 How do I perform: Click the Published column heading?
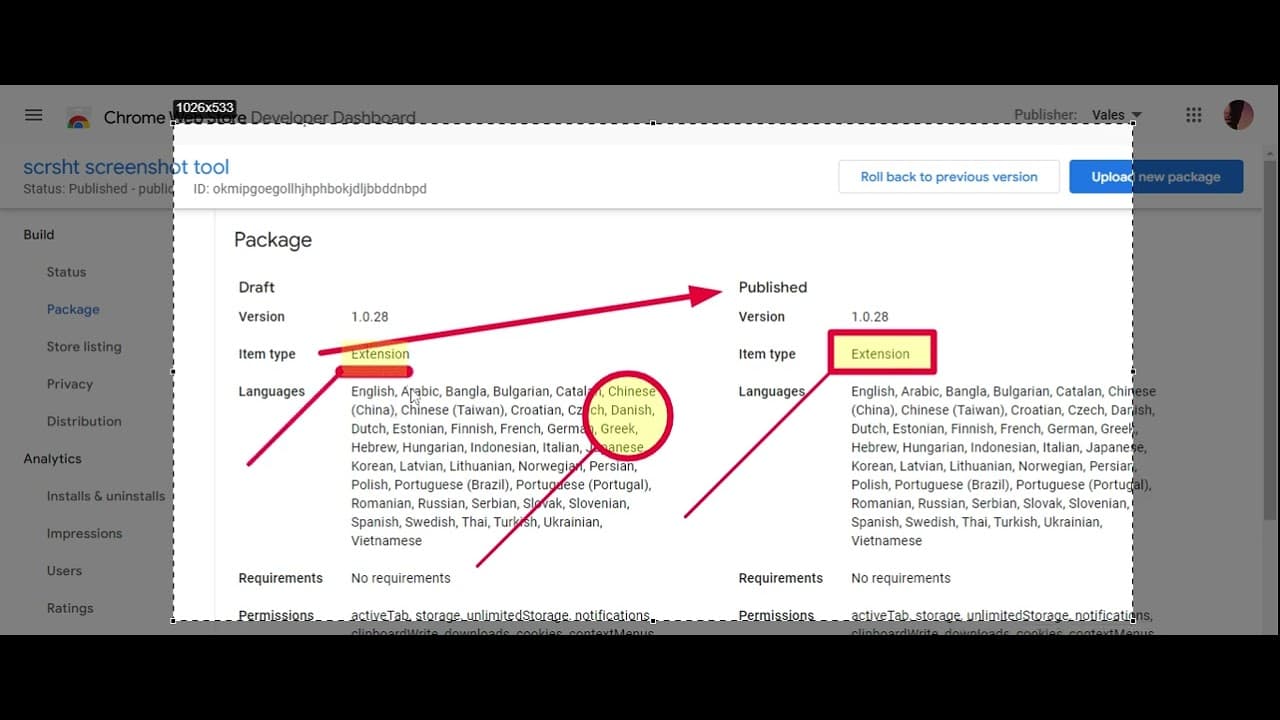pyautogui.click(x=773, y=287)
